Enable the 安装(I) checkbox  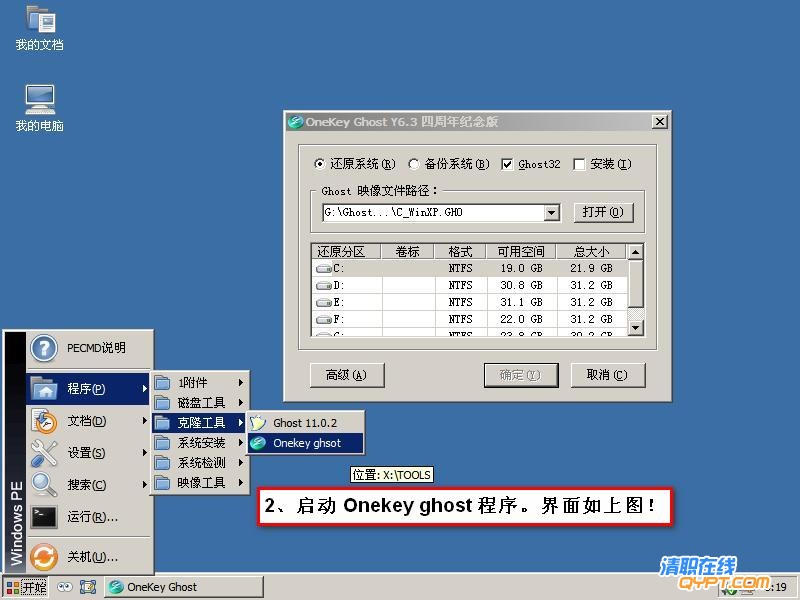579,164
